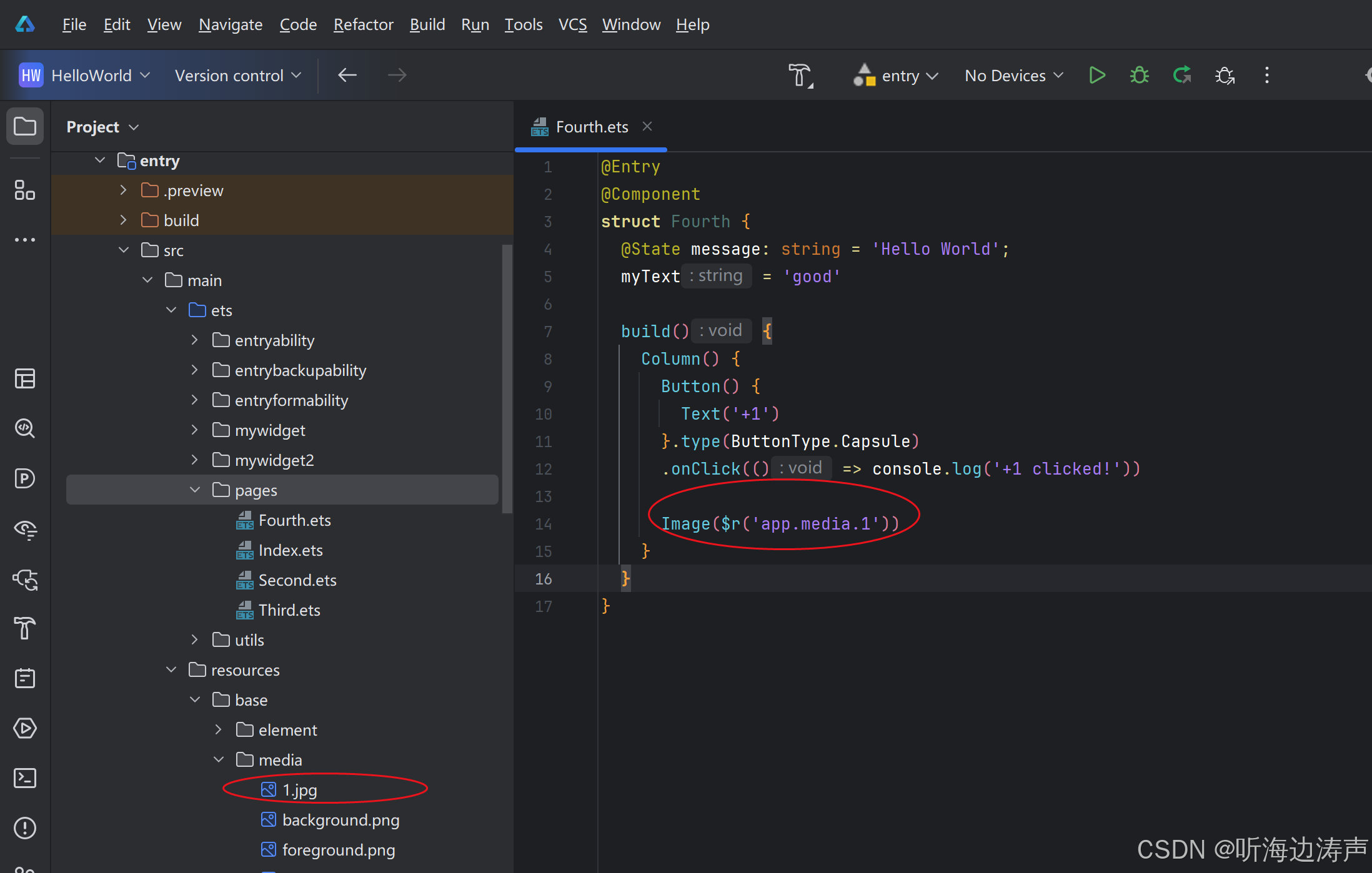The width and height of the screenshot is (1372, 873).
Task: Collapse the src folder
Action: coord(124,250)
